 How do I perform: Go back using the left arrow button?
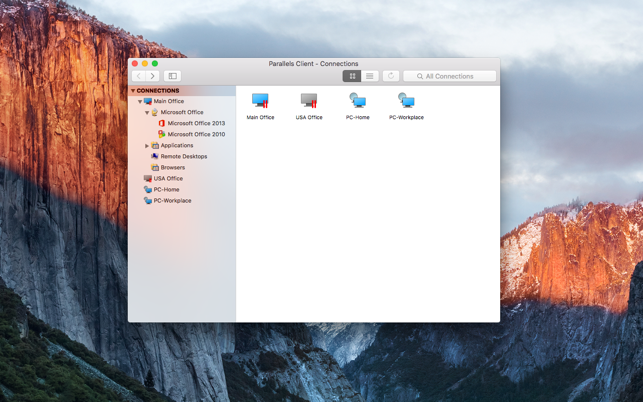[x=138, y=76]
